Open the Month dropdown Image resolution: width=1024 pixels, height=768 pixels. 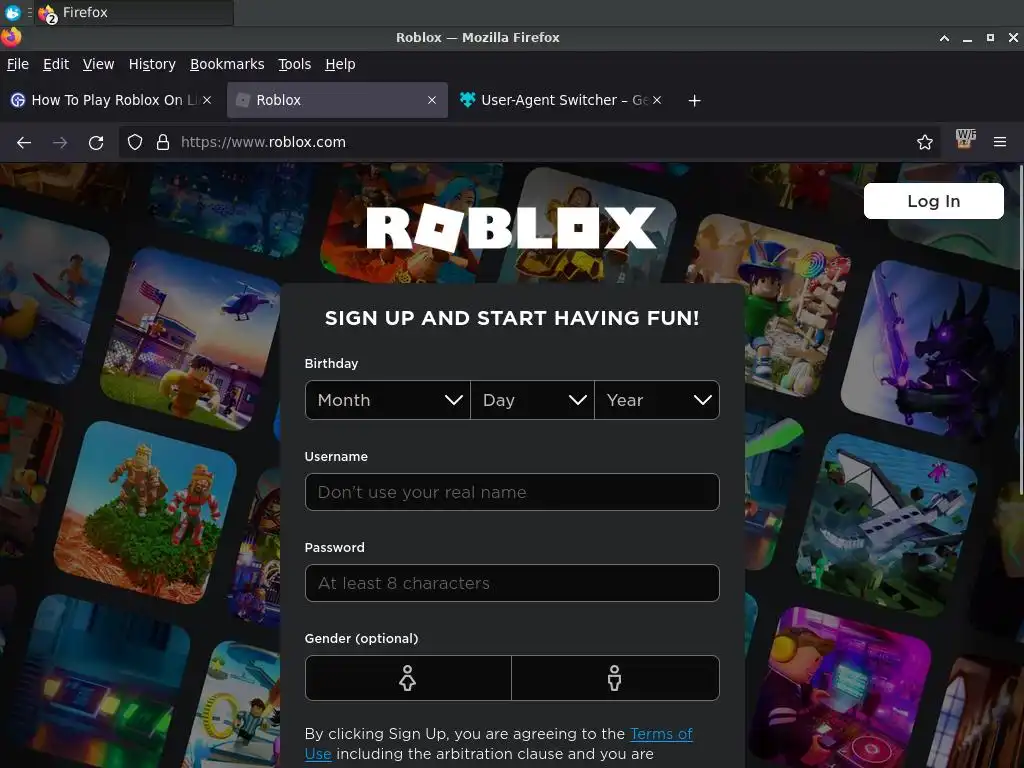[x=388, y=400]
